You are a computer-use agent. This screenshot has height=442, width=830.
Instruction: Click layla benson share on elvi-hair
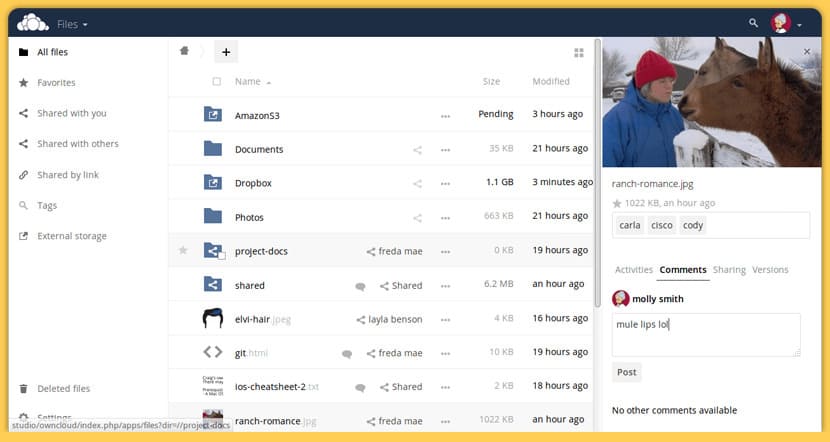[389, 319]
